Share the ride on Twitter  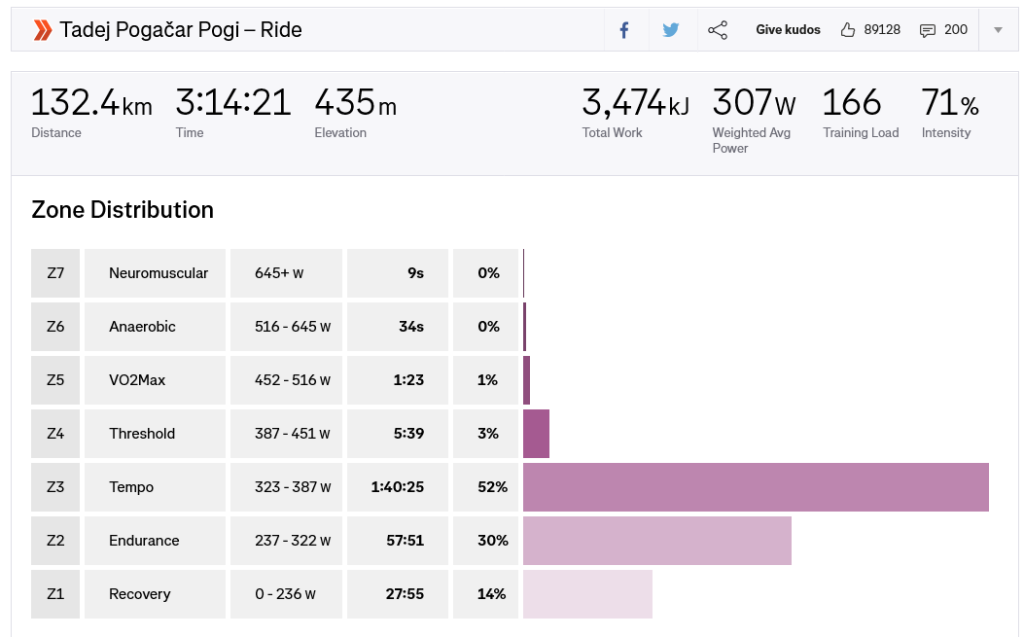point(670,30)
